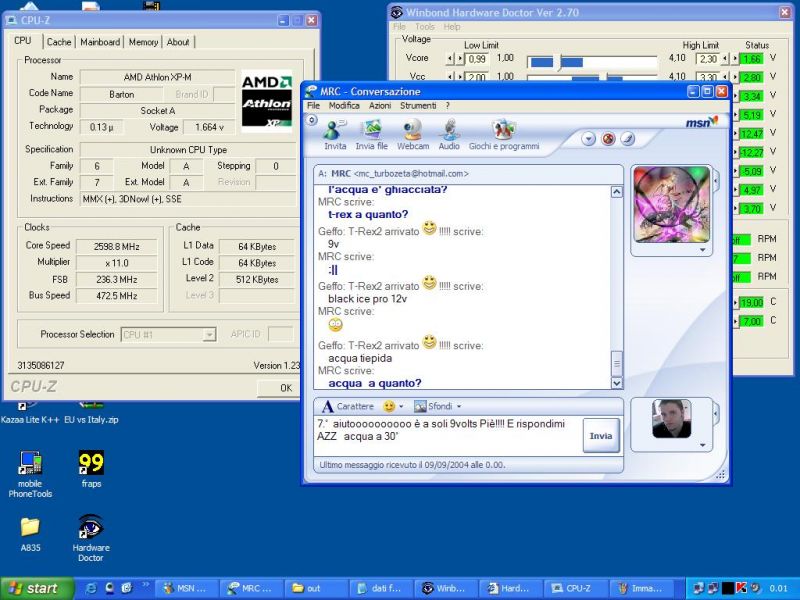This screenshot has width=800, height=600.
Task: Increase Vcore high limit with right arrow
Action: 735,59
